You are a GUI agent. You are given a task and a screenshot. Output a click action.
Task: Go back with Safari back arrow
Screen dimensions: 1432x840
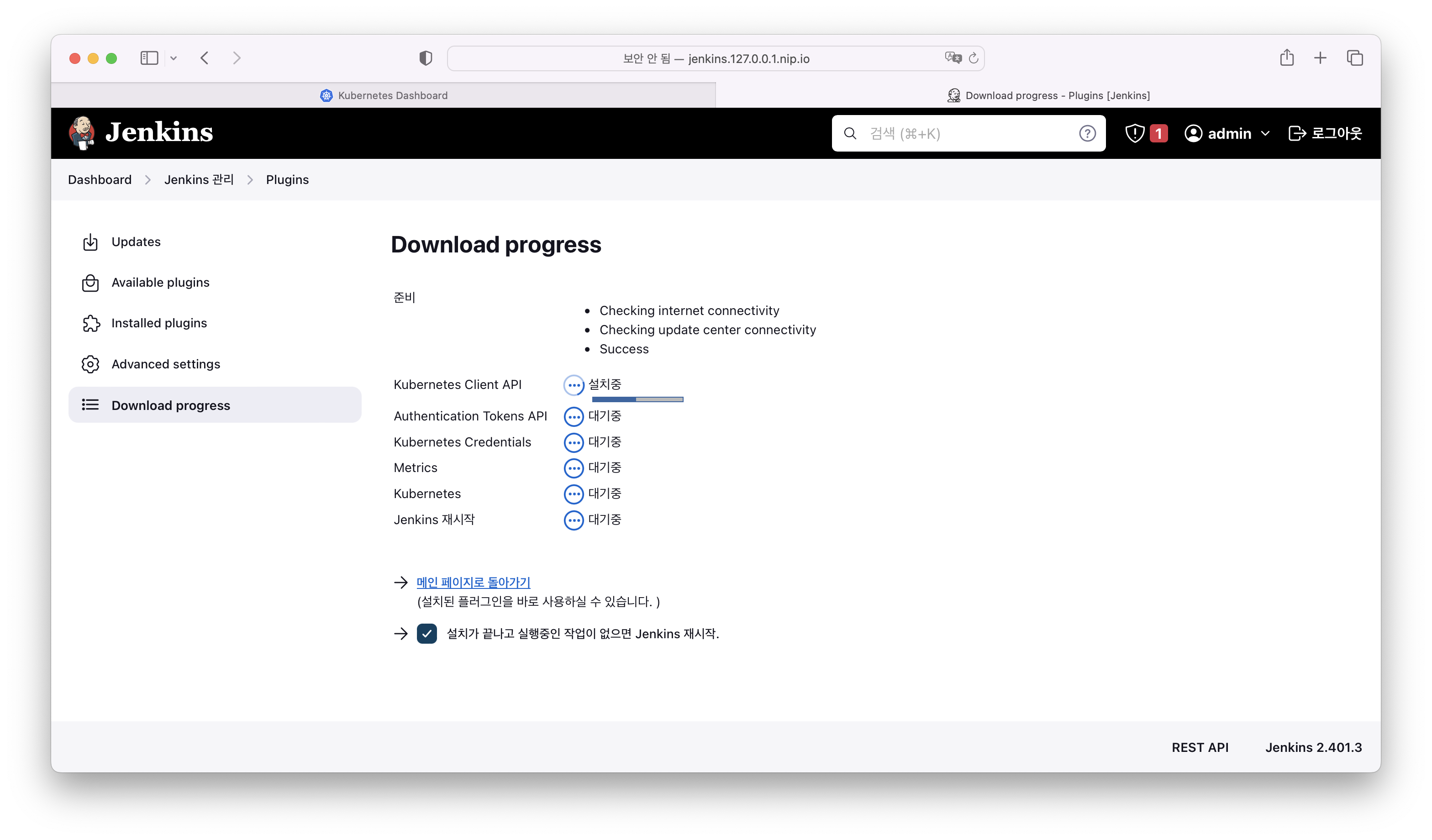coord(205,58)
